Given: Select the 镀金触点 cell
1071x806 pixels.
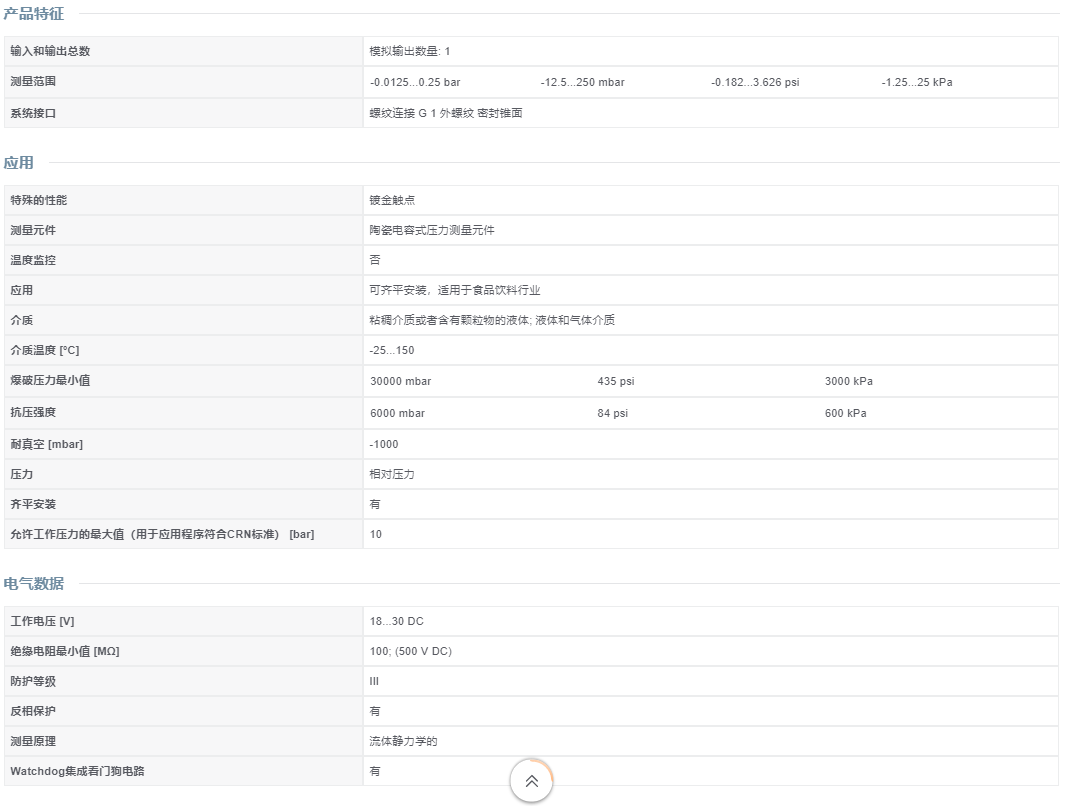Looking at the screenshot, I should point(386,200).
